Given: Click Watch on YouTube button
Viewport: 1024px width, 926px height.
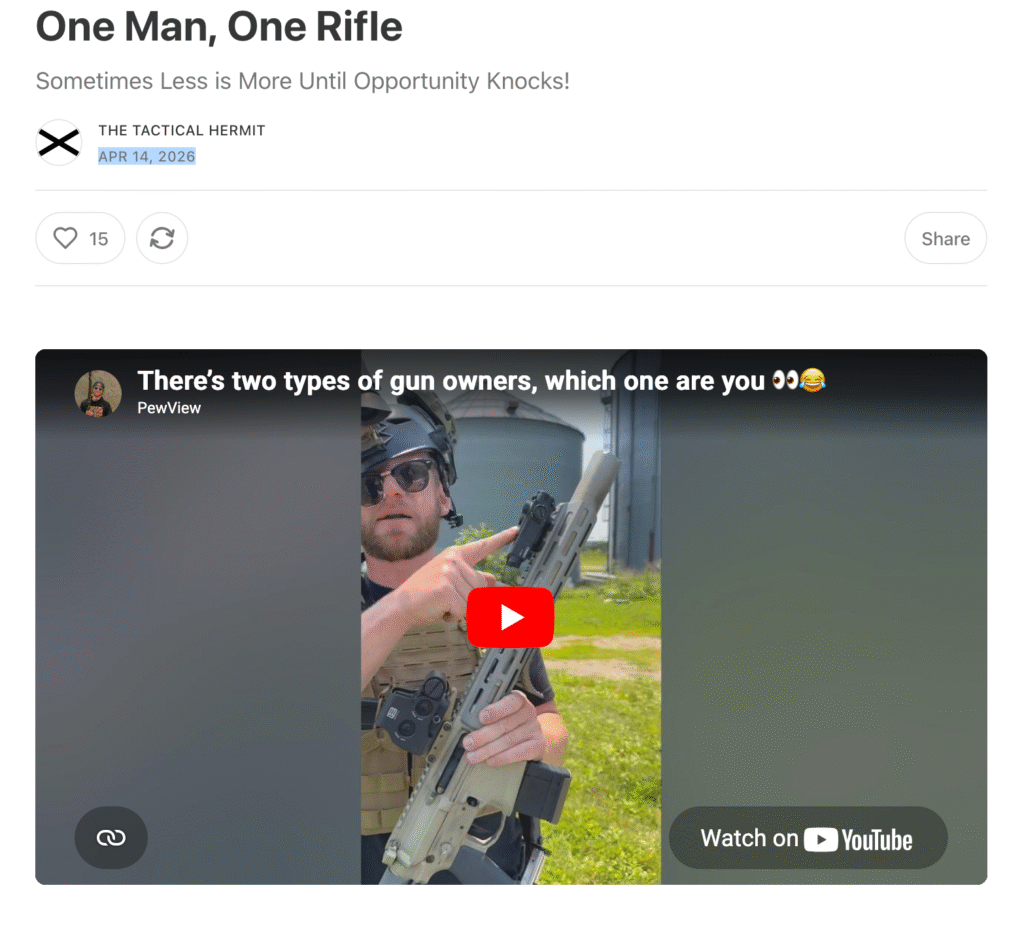Looking at the screenshot, I should coord(808,838).
